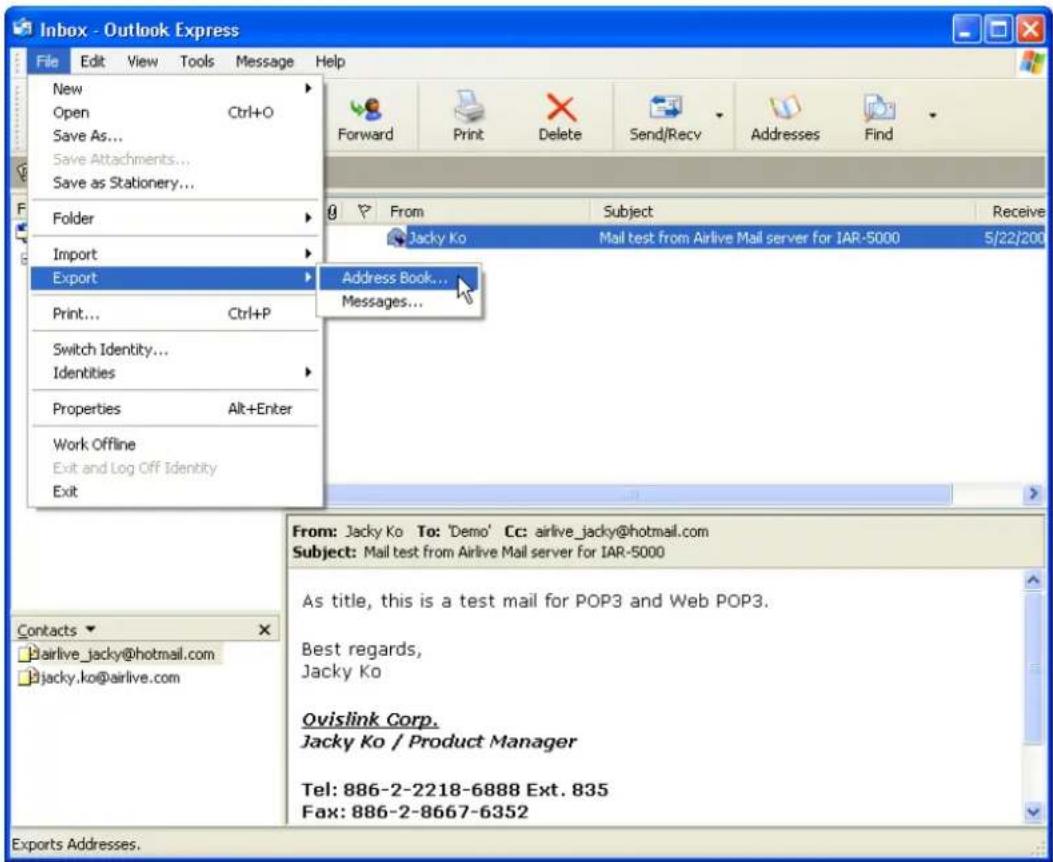1053x862 pixels.
Task: Sort by the Subject column header
Action: (782, 211)
